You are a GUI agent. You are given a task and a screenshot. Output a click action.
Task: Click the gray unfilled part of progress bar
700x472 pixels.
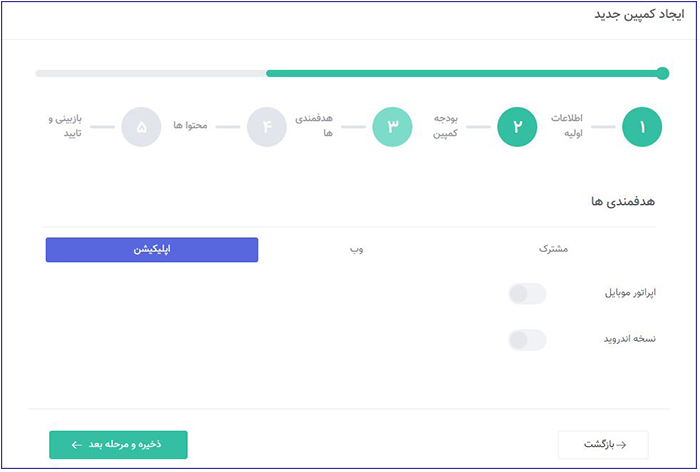point(150,73)
